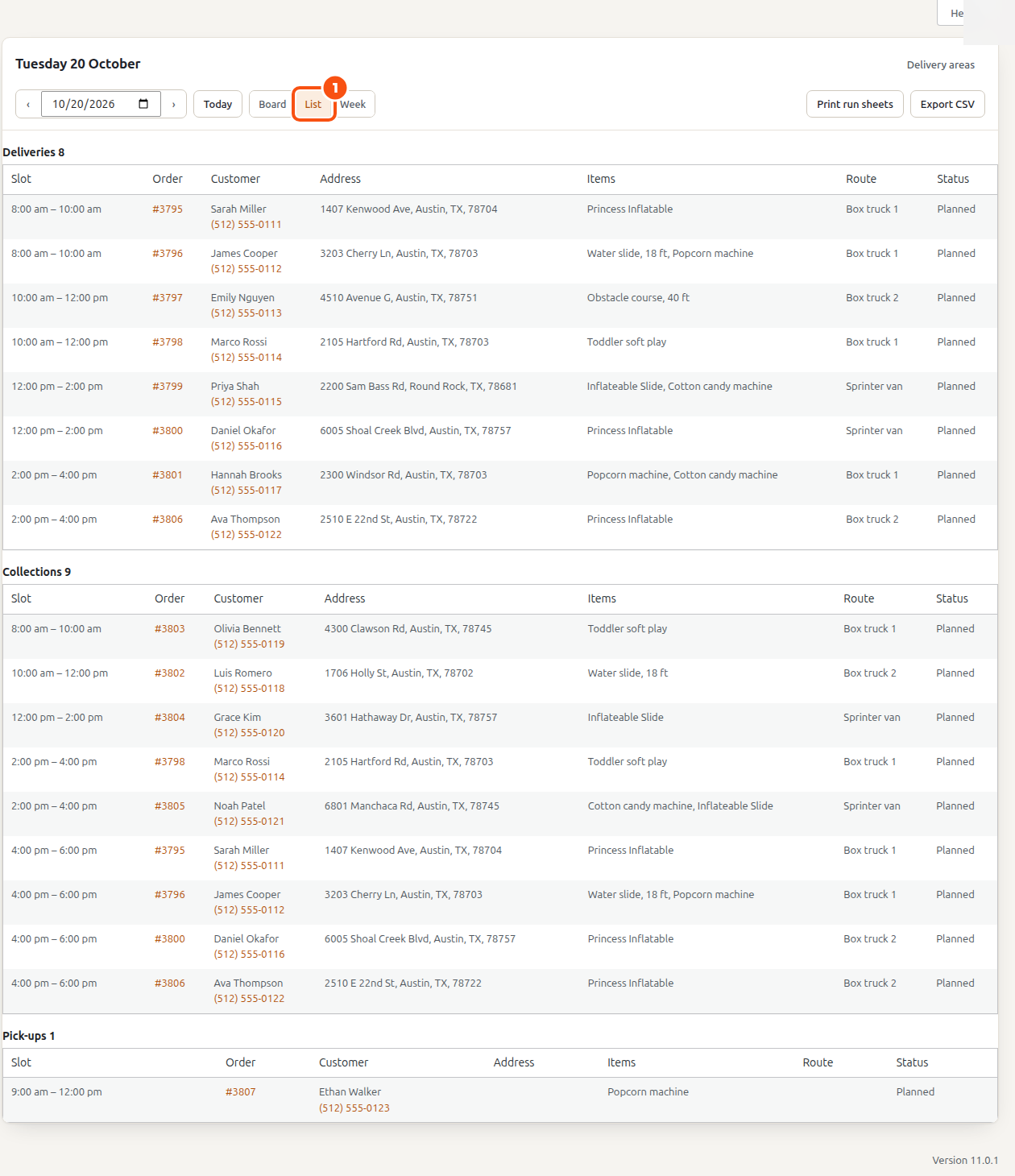Open Delivery areas link
1015x1176 pixels.
[x=940, y=64]
